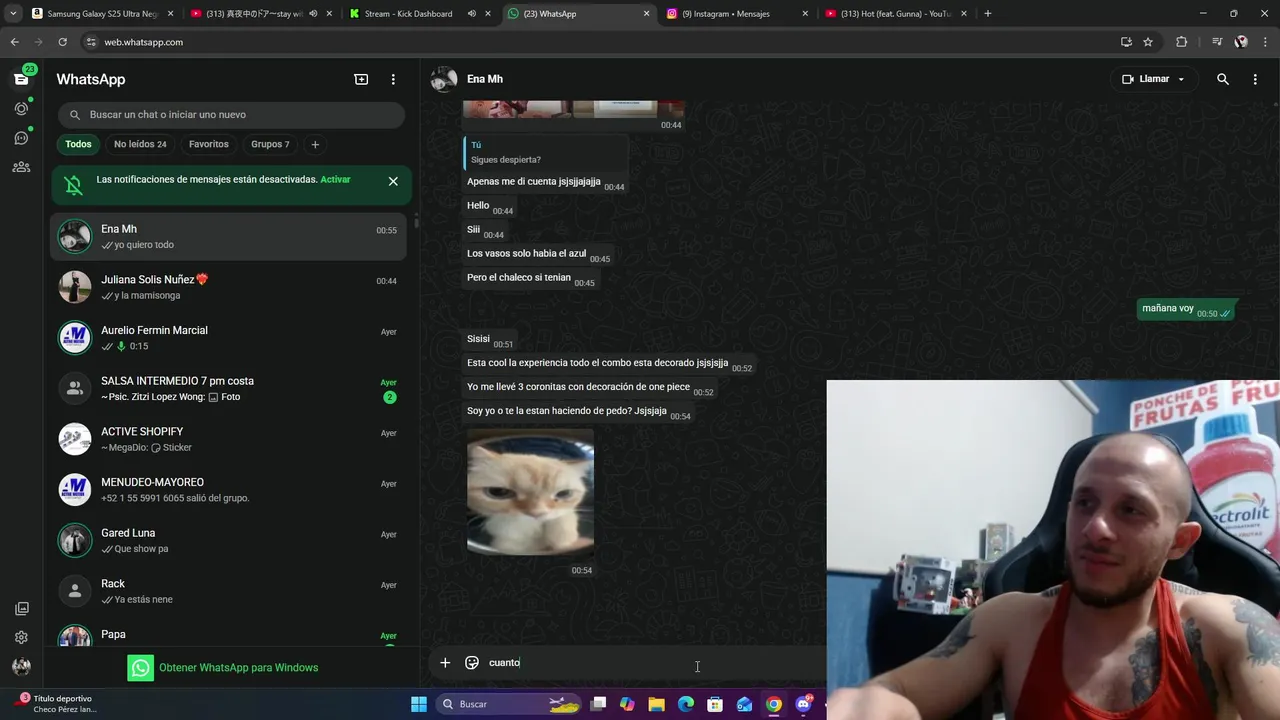
Task: Open the ACTIVE SHOPIFY group chat
Action: point(228,439)
